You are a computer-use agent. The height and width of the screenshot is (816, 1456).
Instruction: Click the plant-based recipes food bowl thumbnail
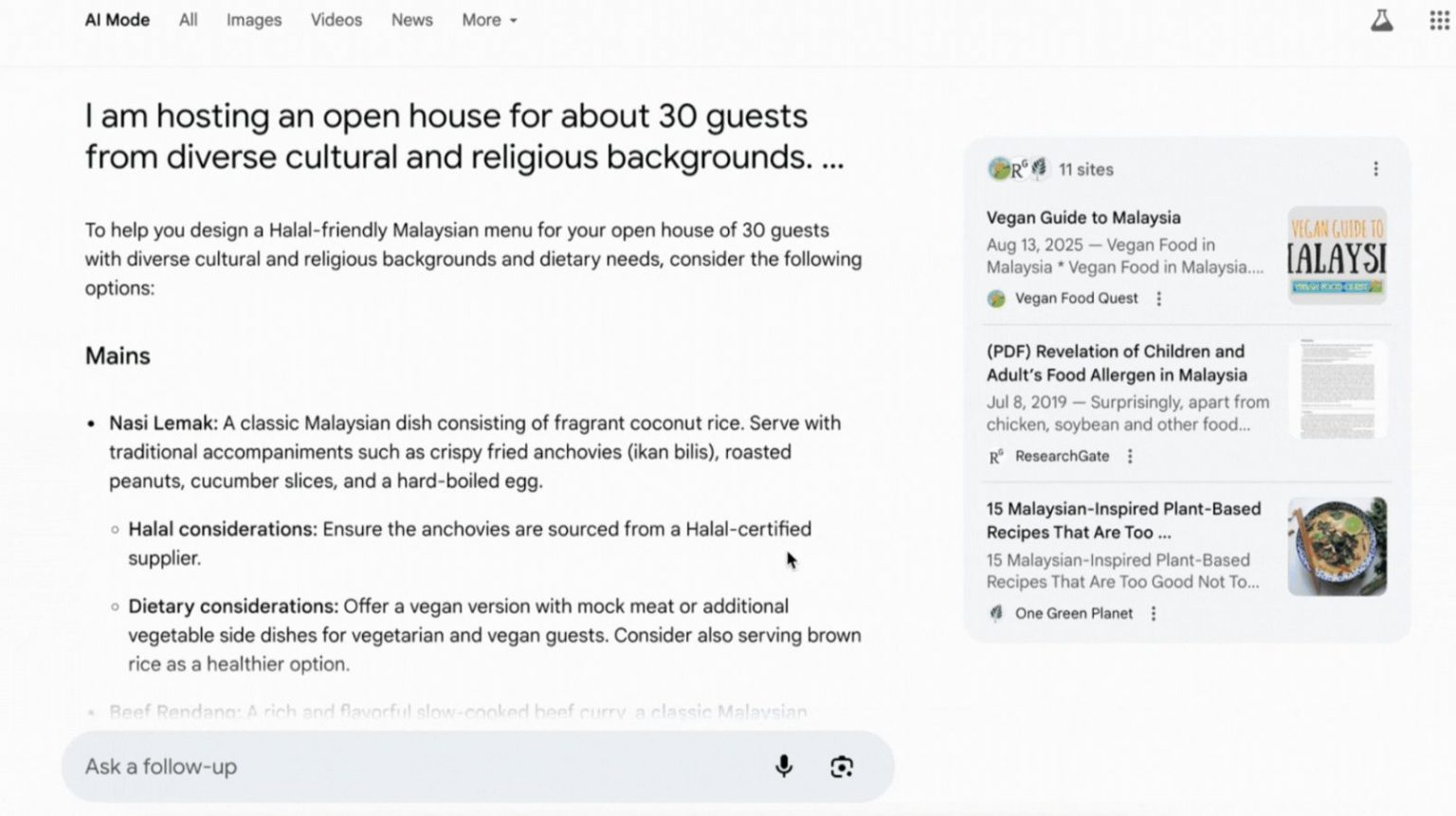click(1337, 547)
